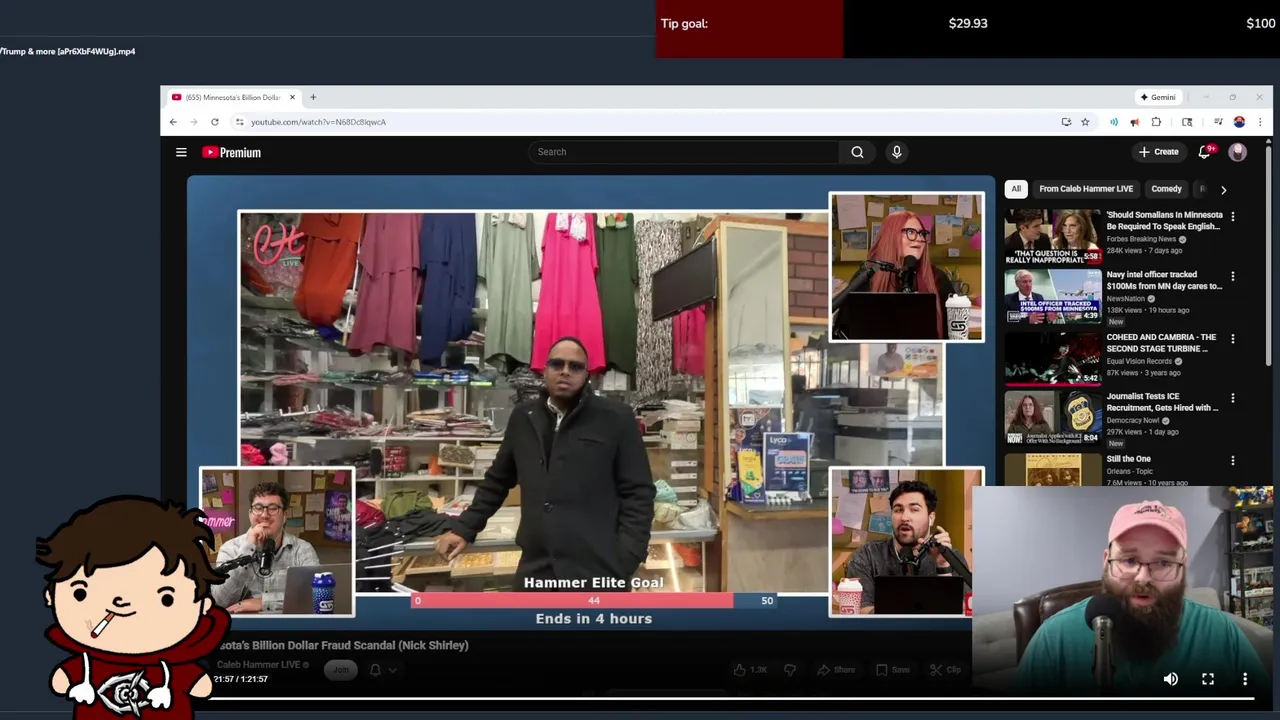Click 'Ends in 4 hours' text
Image resolution: width=1280 pixels, height=720 pixels.
(593, 619)
